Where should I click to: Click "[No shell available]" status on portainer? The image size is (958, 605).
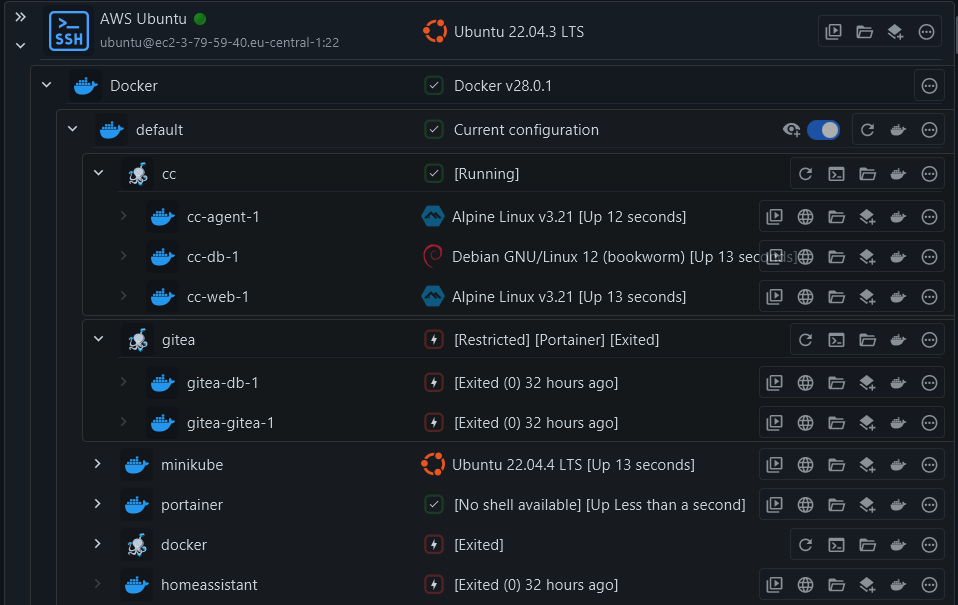[x=517, y=505]
